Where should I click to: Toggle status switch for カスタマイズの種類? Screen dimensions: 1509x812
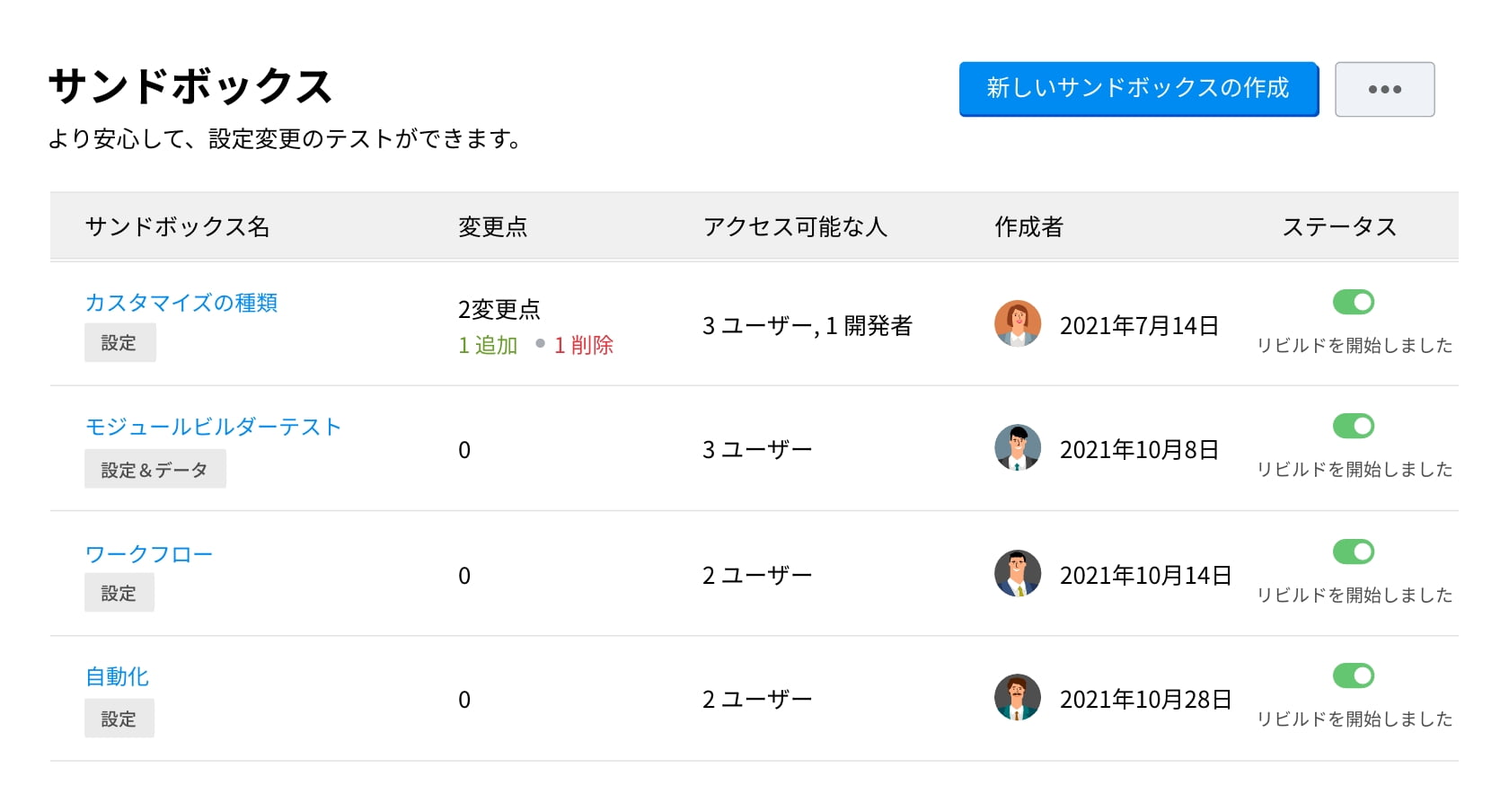(x=1354, y=303)
